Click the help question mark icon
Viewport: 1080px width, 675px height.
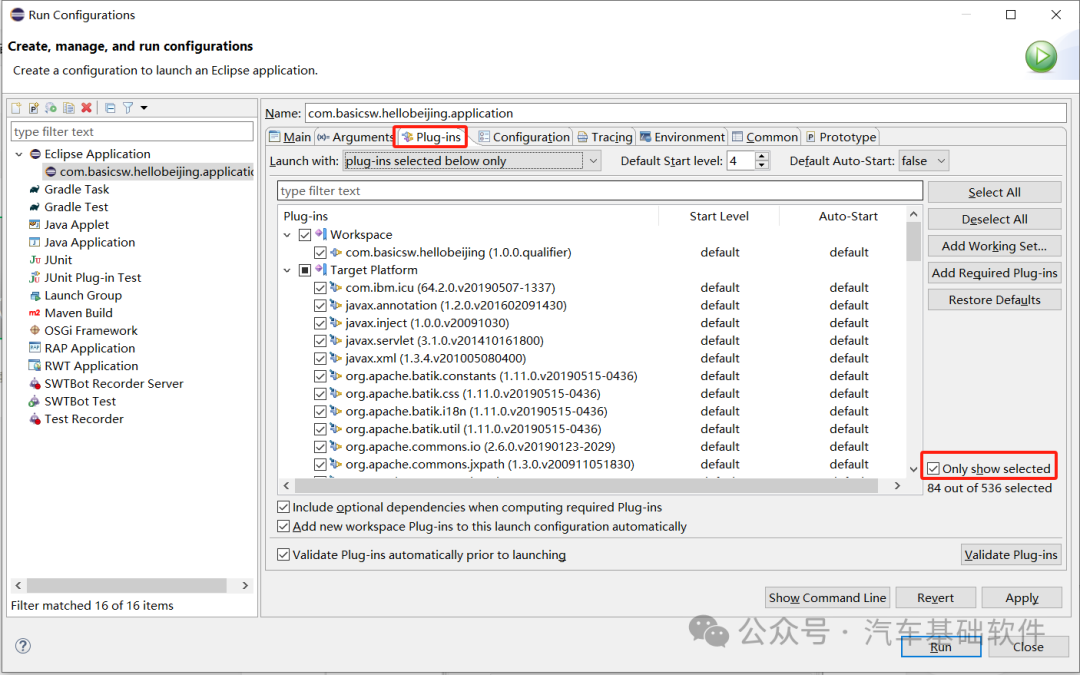click(x=23, y=645)
